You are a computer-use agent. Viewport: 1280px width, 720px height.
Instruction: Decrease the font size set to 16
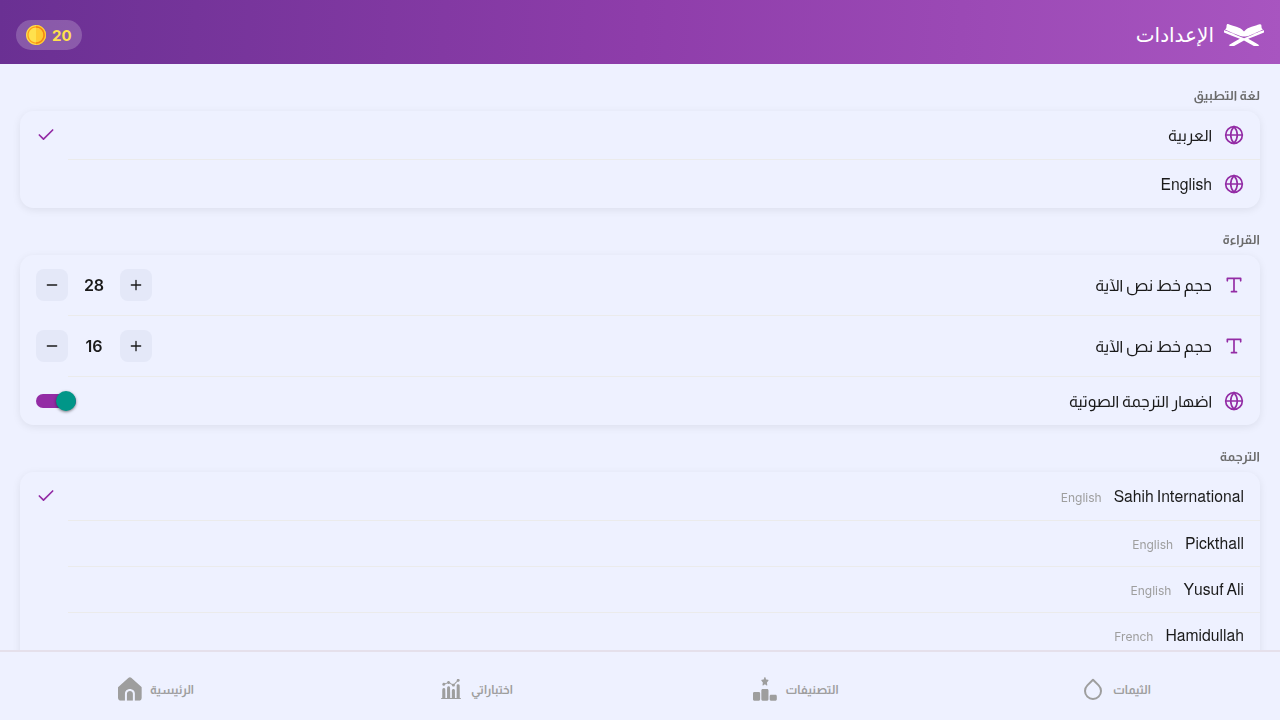(52, 346)
